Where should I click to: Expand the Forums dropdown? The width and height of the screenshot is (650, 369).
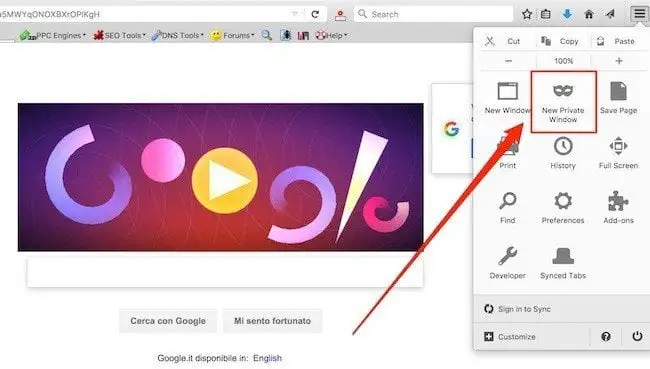[233, 36]
